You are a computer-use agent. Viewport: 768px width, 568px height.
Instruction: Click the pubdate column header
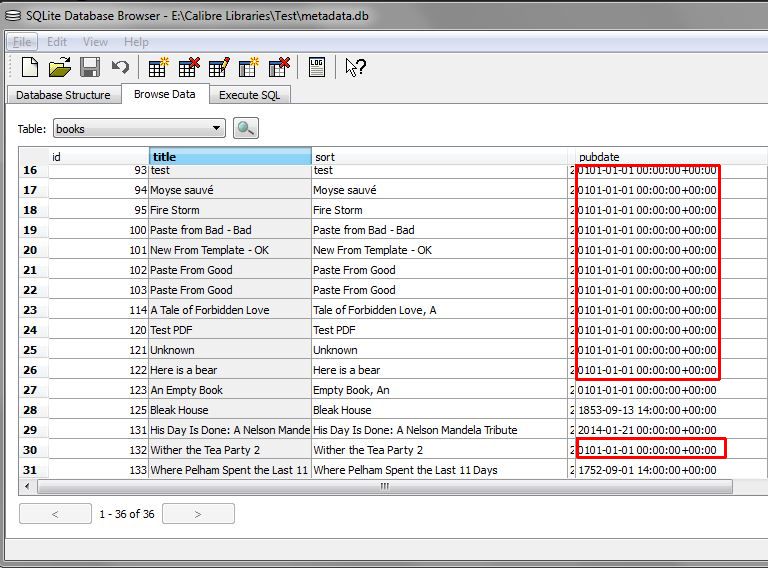point(669,157)
